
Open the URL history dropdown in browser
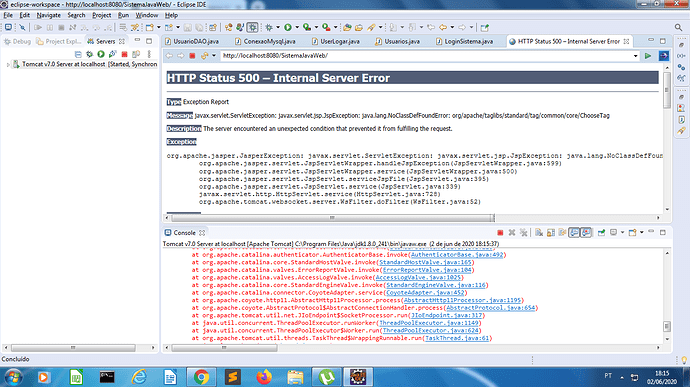[x=635, y=56]
